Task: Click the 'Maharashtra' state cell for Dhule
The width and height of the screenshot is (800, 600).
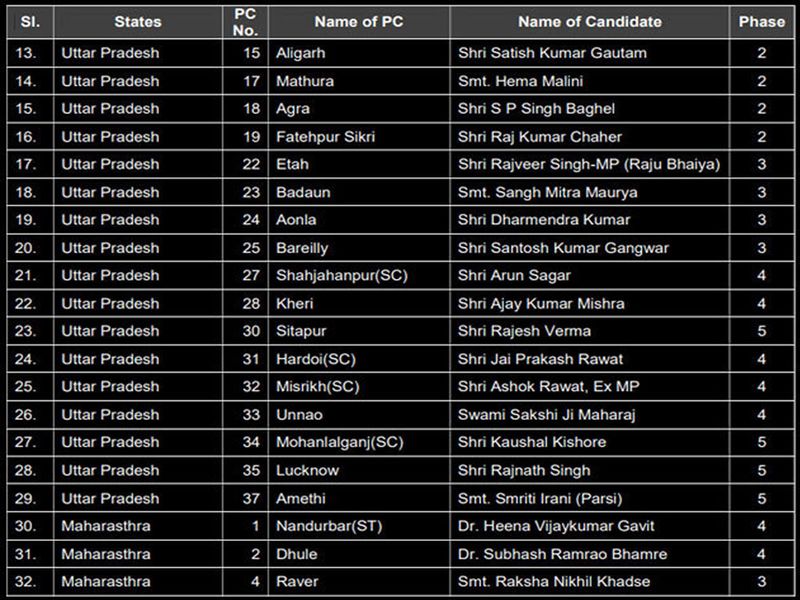Action: 104,554
